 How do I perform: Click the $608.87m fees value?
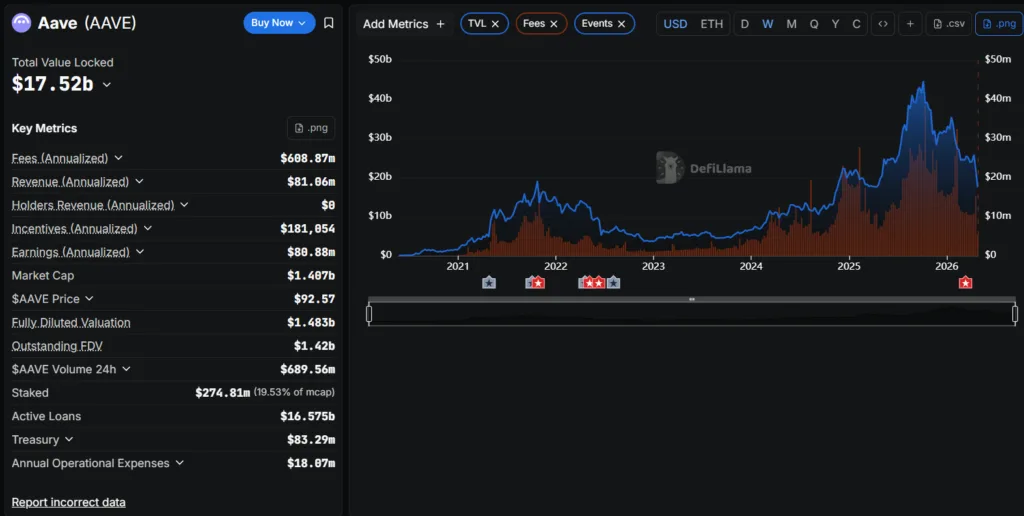(x=308, y=158)
